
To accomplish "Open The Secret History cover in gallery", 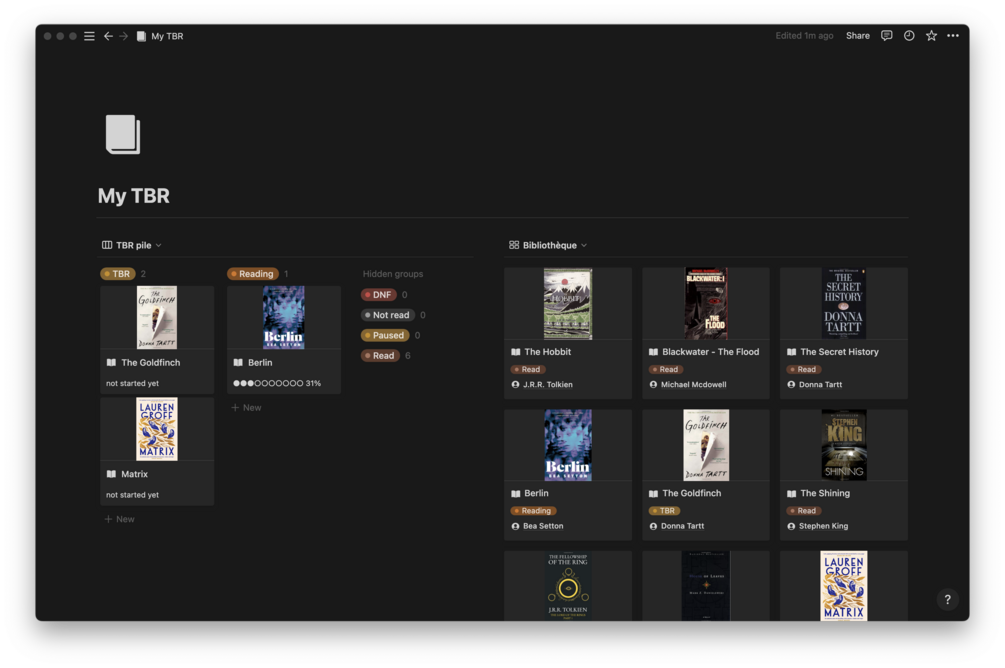I will coord(843,303).
